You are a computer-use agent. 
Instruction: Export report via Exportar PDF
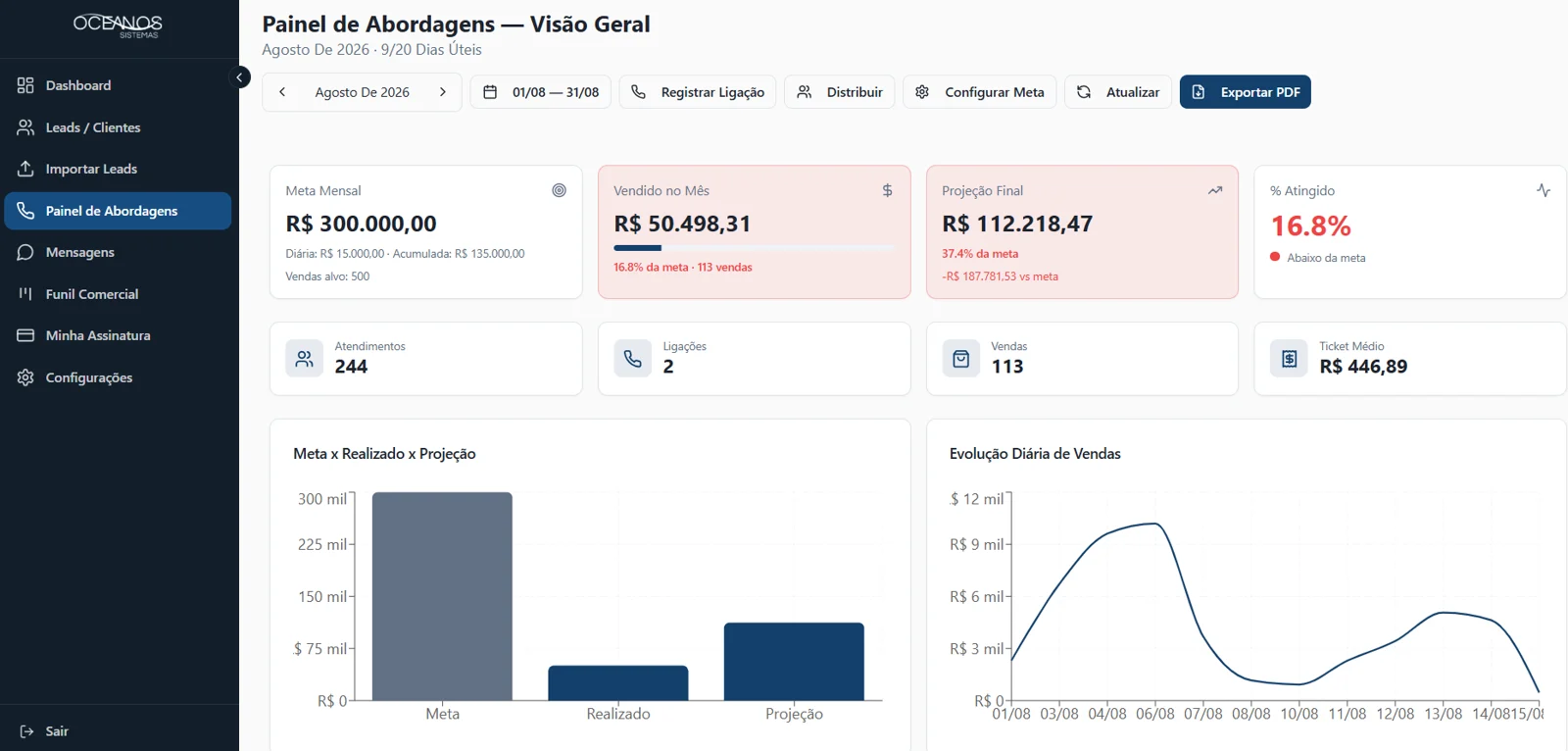coord(1246,92)
